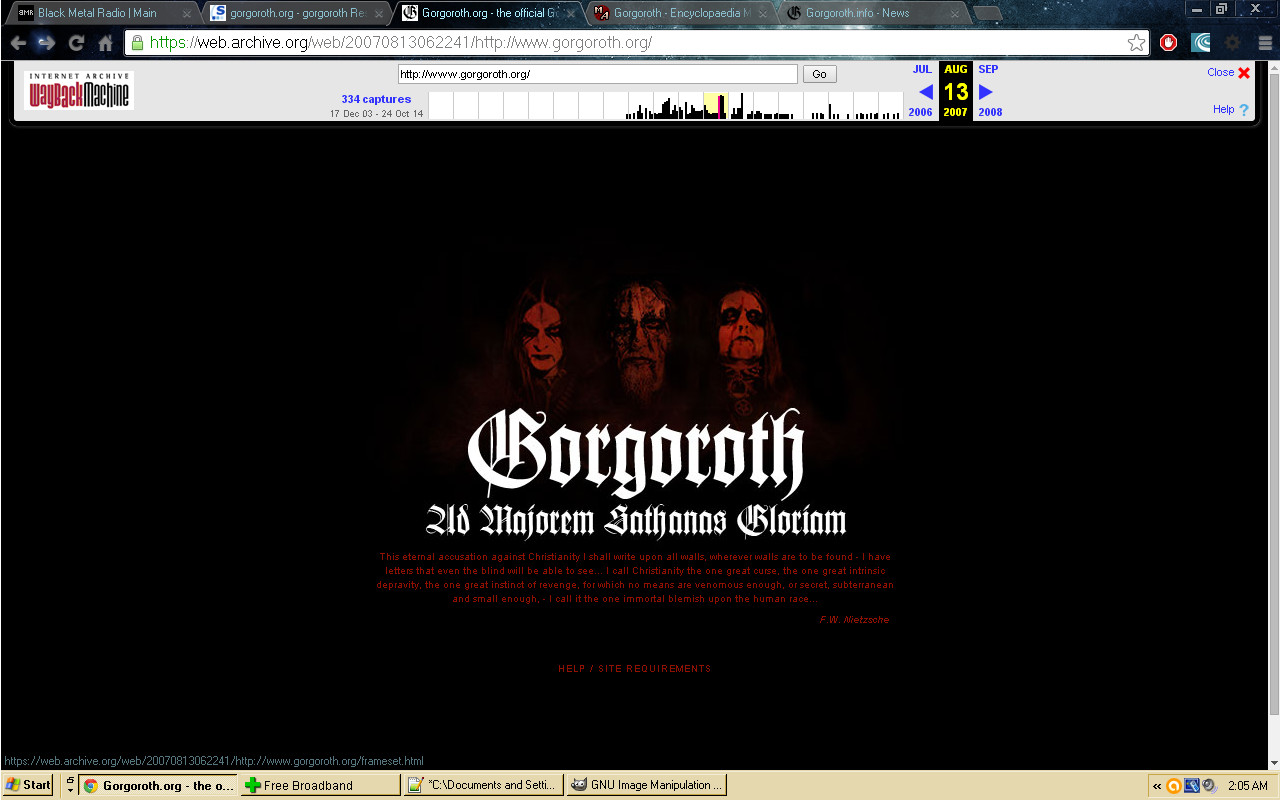Click the 13 capture day number
Image resolution: width=1280 pixels, height=800 pixels.
pyautogui.click(x=956, y=91)
